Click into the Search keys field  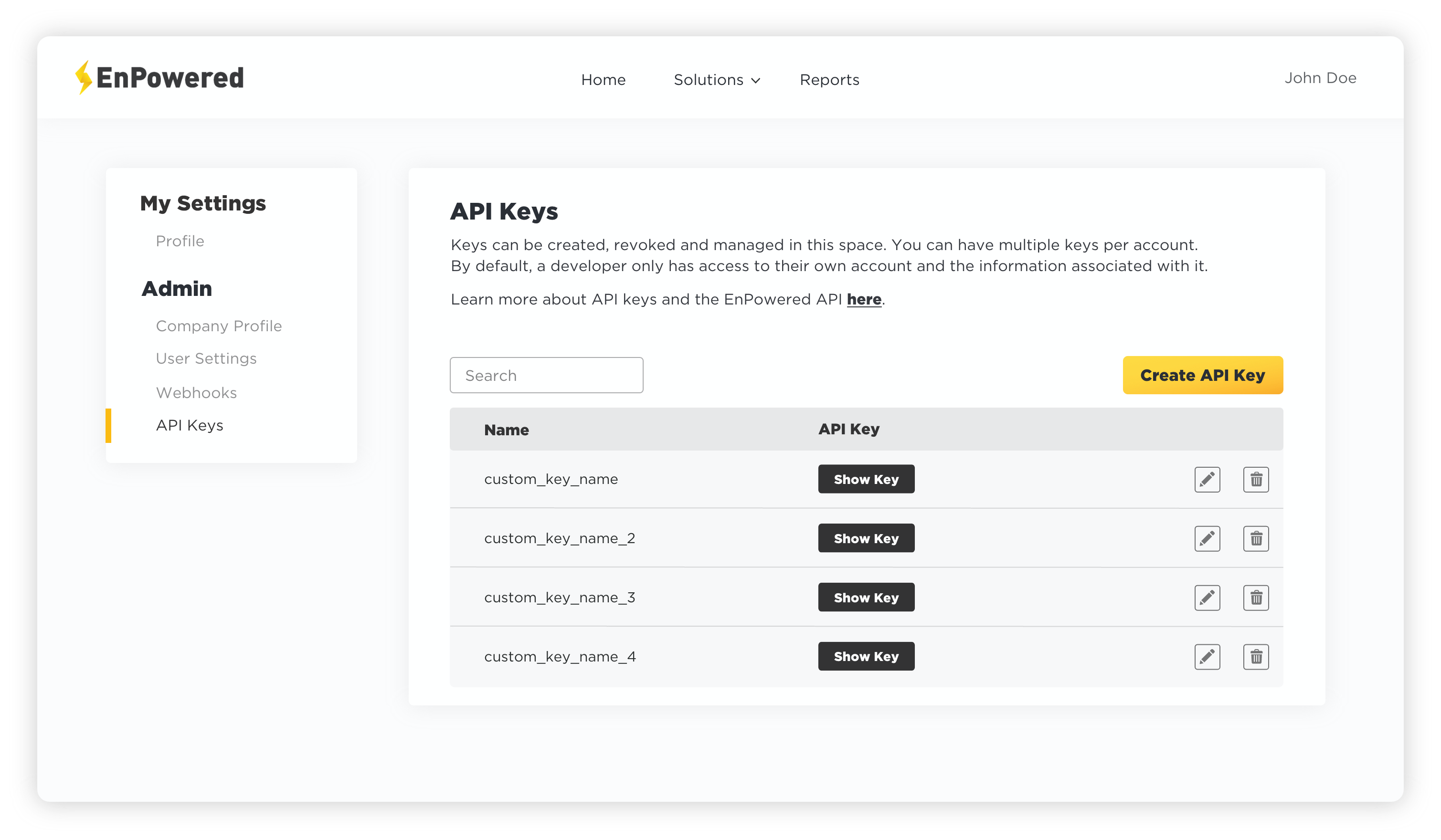point(546,376)
